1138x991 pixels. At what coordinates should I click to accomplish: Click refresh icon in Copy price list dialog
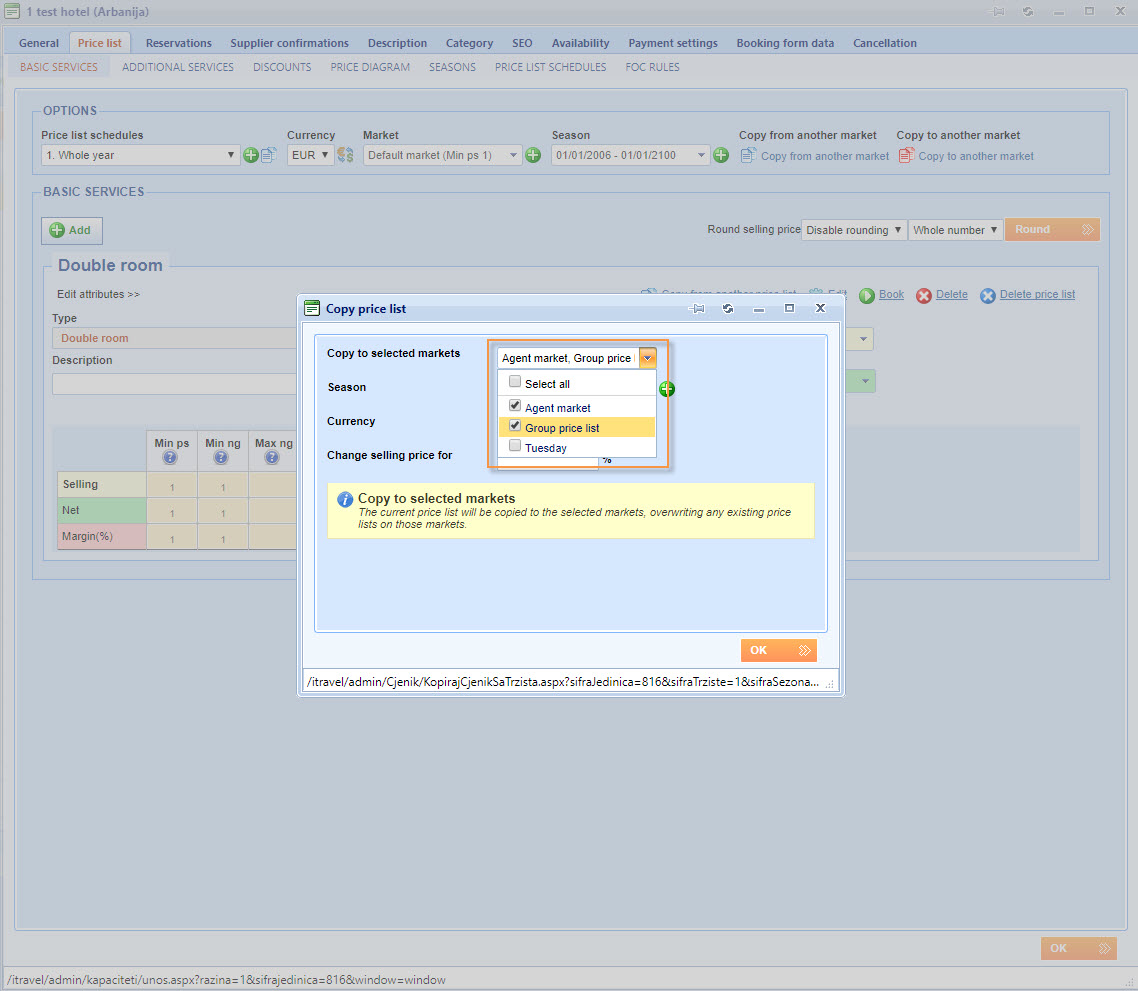pyautogui.click(x=727, y=309)
